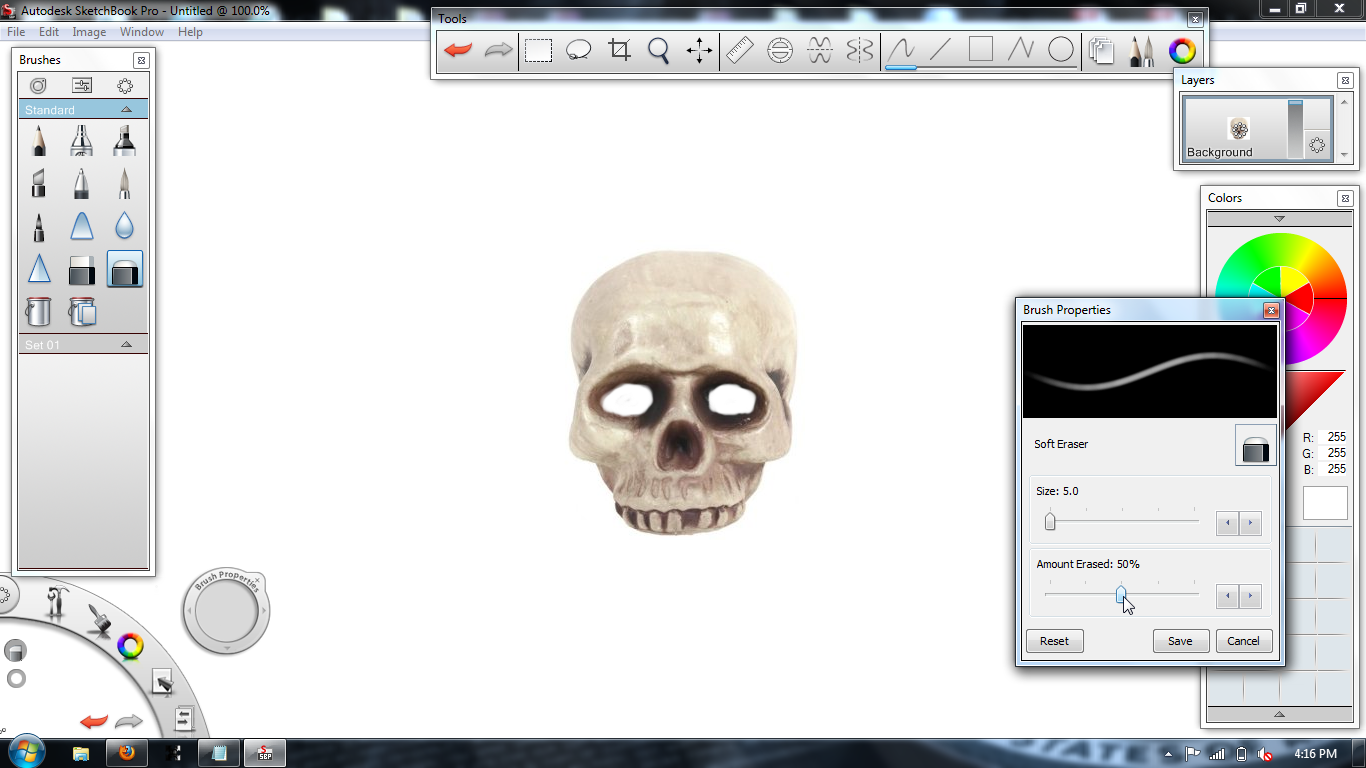Screen dimensions: 1366x768
Task: Choose the Paintbrush with bristle tip
Action: pyautogui.click(x=125, y=183)
